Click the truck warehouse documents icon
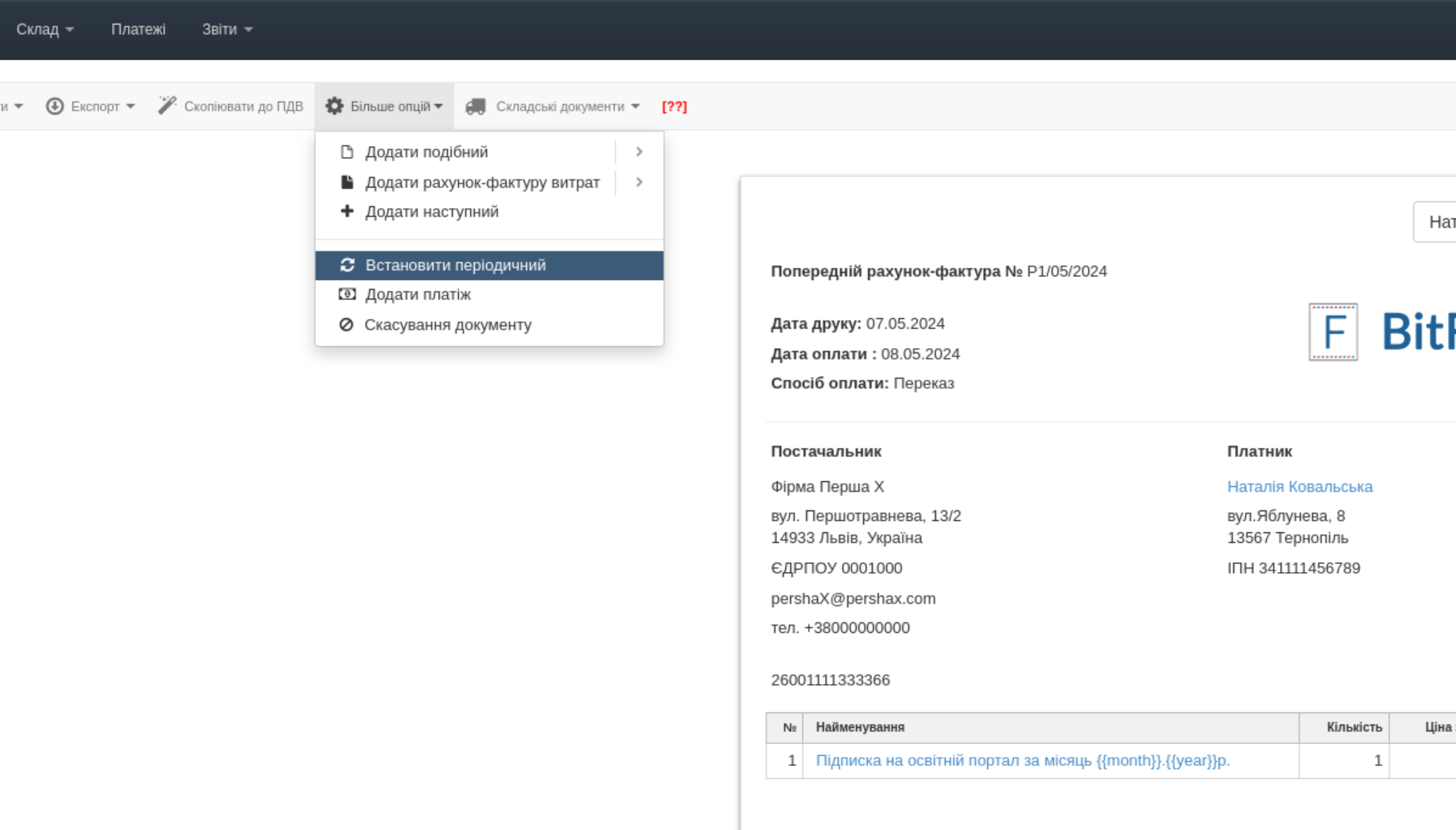The image size is (1456, 830). coord(475,106)
